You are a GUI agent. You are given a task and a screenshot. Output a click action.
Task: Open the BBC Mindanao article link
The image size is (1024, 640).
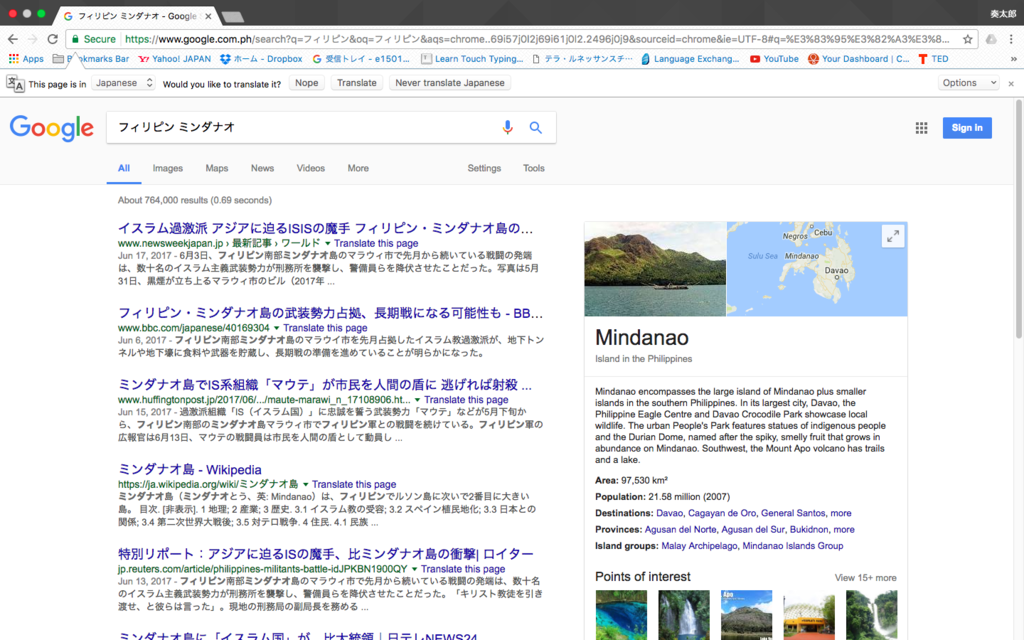330,313
